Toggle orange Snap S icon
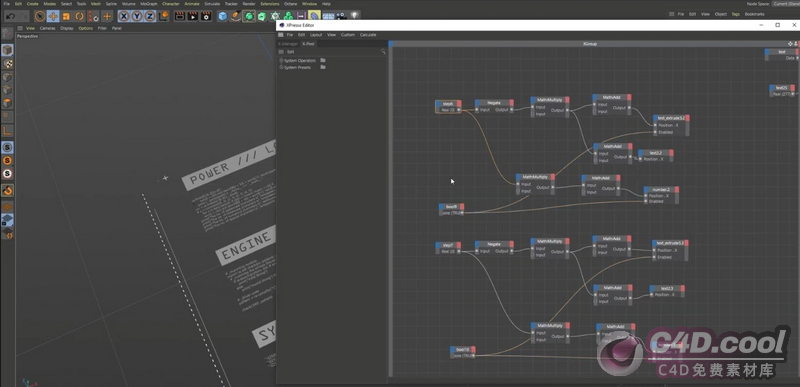The image size is (800, 387). pyautogui.click(x=8, y=161)
